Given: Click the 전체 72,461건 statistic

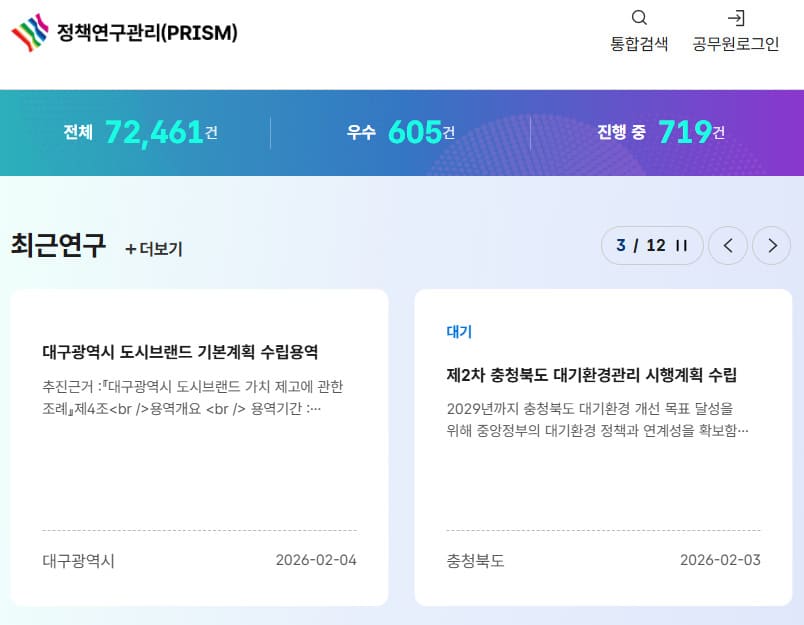Looking at the screenshot, I should [138, 131].
